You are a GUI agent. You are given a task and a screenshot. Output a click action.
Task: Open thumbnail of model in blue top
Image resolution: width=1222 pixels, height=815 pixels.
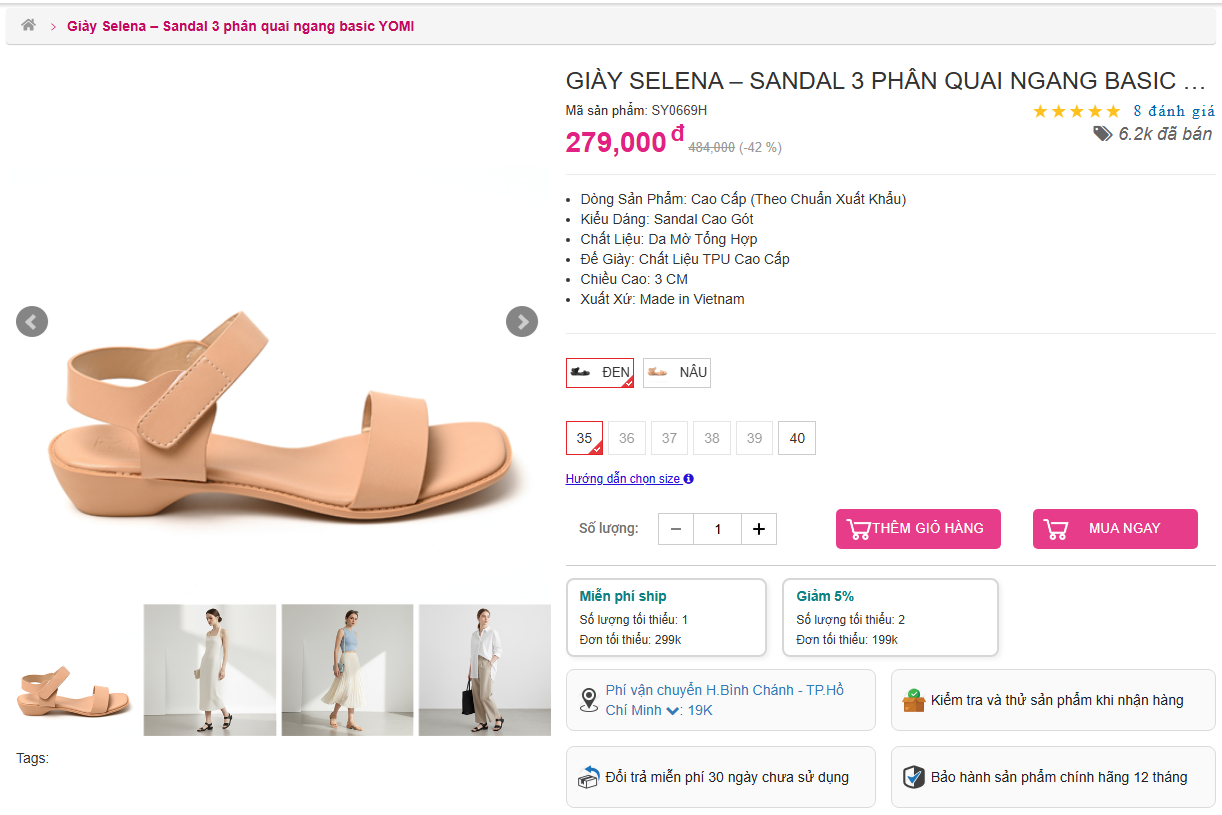coord(347,670)
